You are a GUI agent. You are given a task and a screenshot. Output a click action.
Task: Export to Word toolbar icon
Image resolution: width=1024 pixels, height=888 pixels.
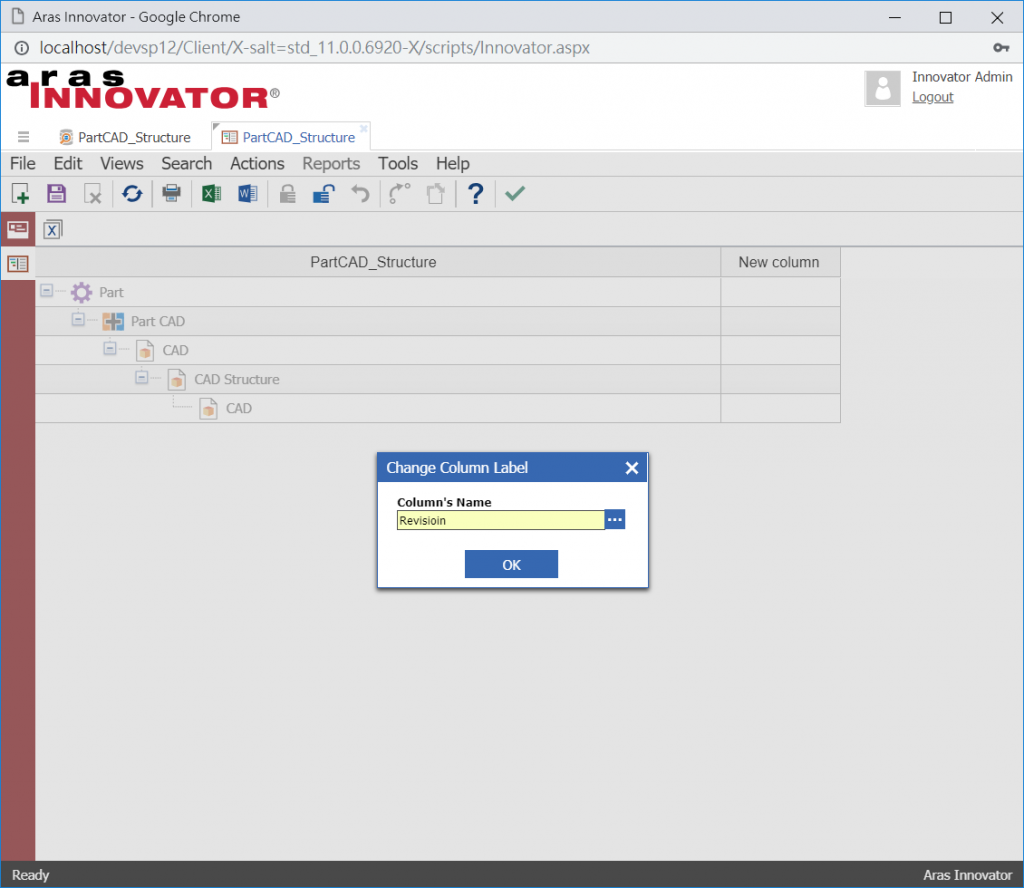(248, 194)
